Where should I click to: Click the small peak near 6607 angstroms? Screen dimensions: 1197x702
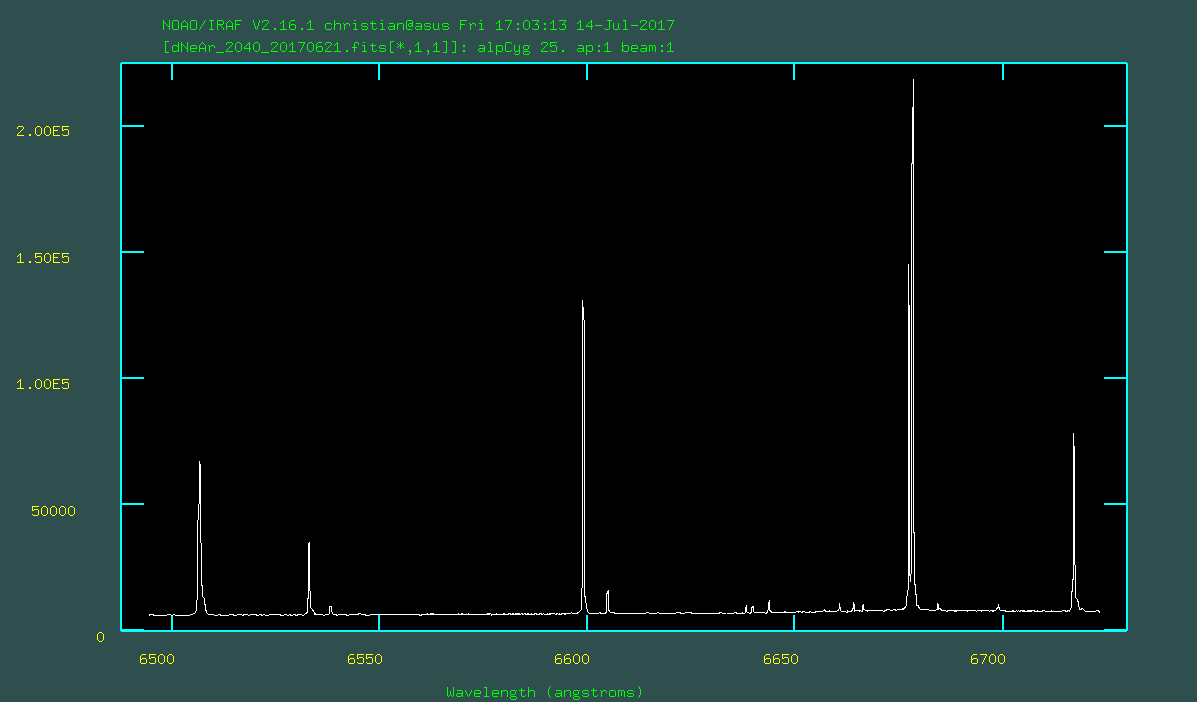pos(607,594)
